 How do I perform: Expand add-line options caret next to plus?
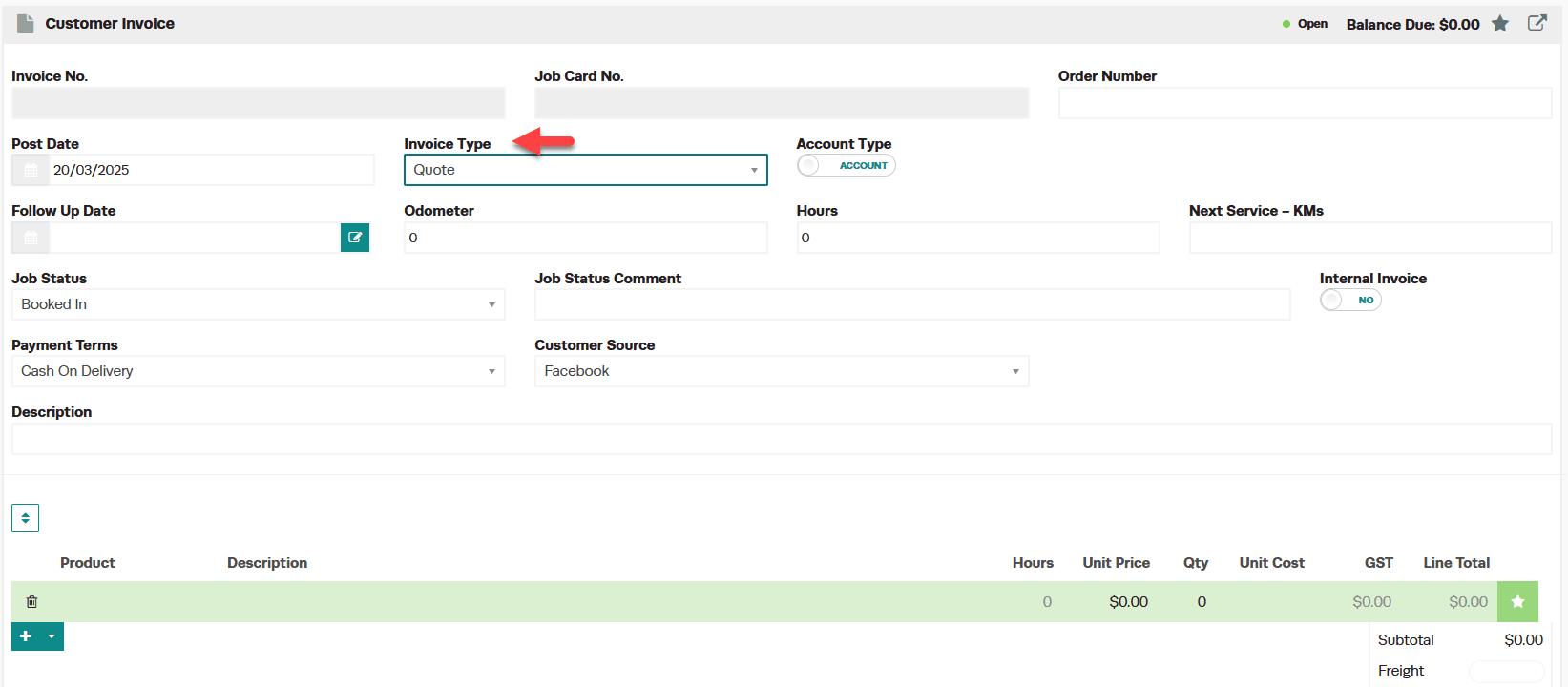pyautogui.click(x=52, y=636)
